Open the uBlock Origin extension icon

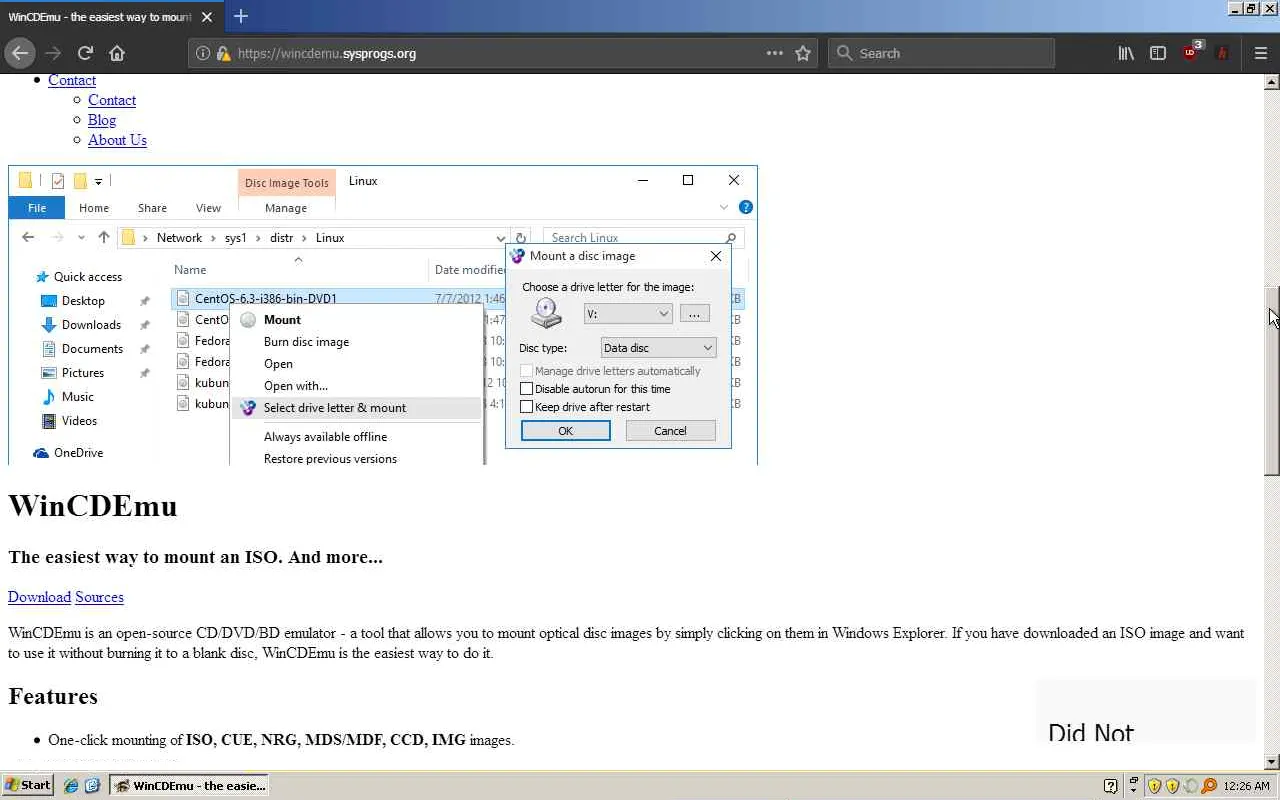click(1191, 53)
